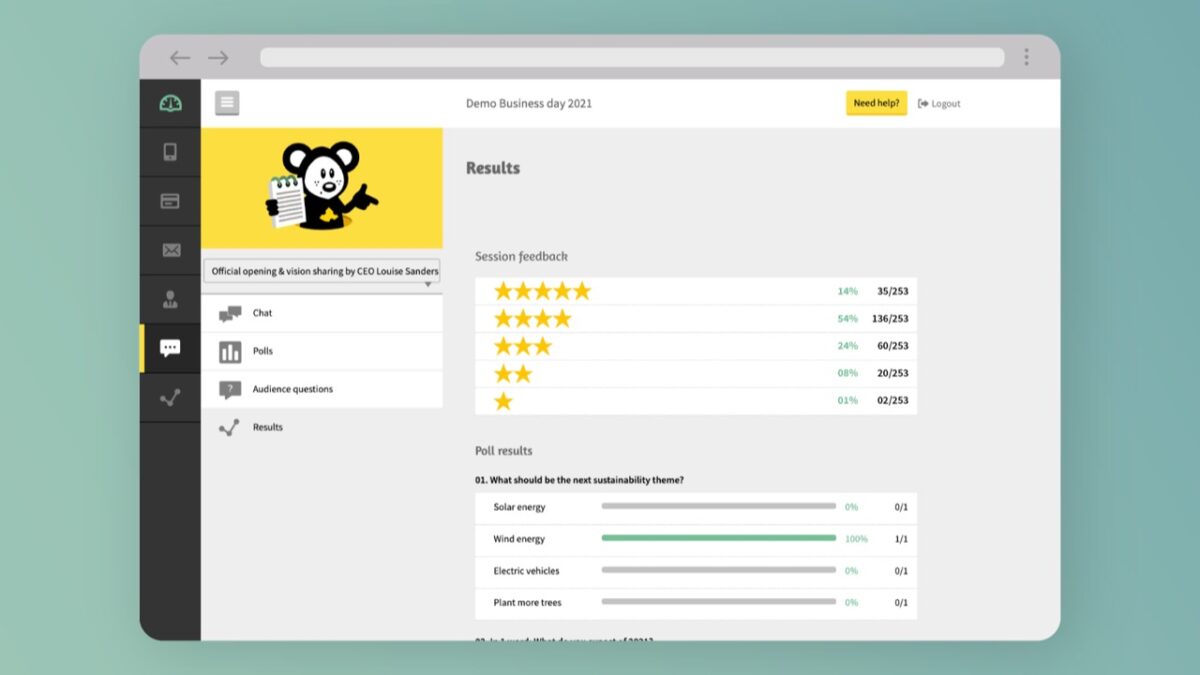This screenshot has width=1200, height=675.
Task: Click the Plant more trees progress bar
Action: (x=719, y=602)
